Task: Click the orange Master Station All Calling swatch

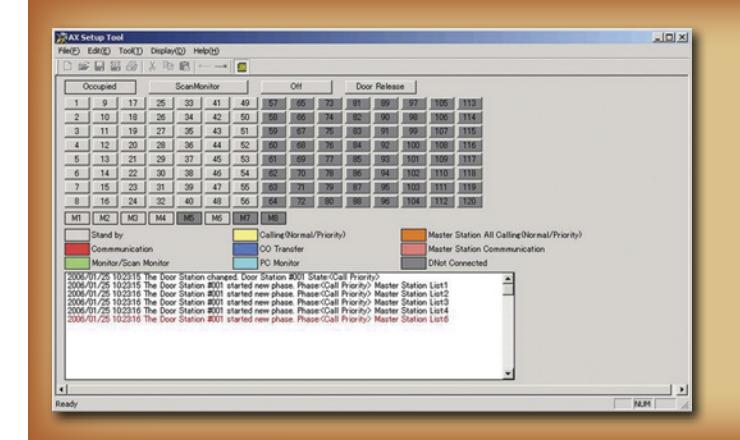Action: [x=413, y=235]
